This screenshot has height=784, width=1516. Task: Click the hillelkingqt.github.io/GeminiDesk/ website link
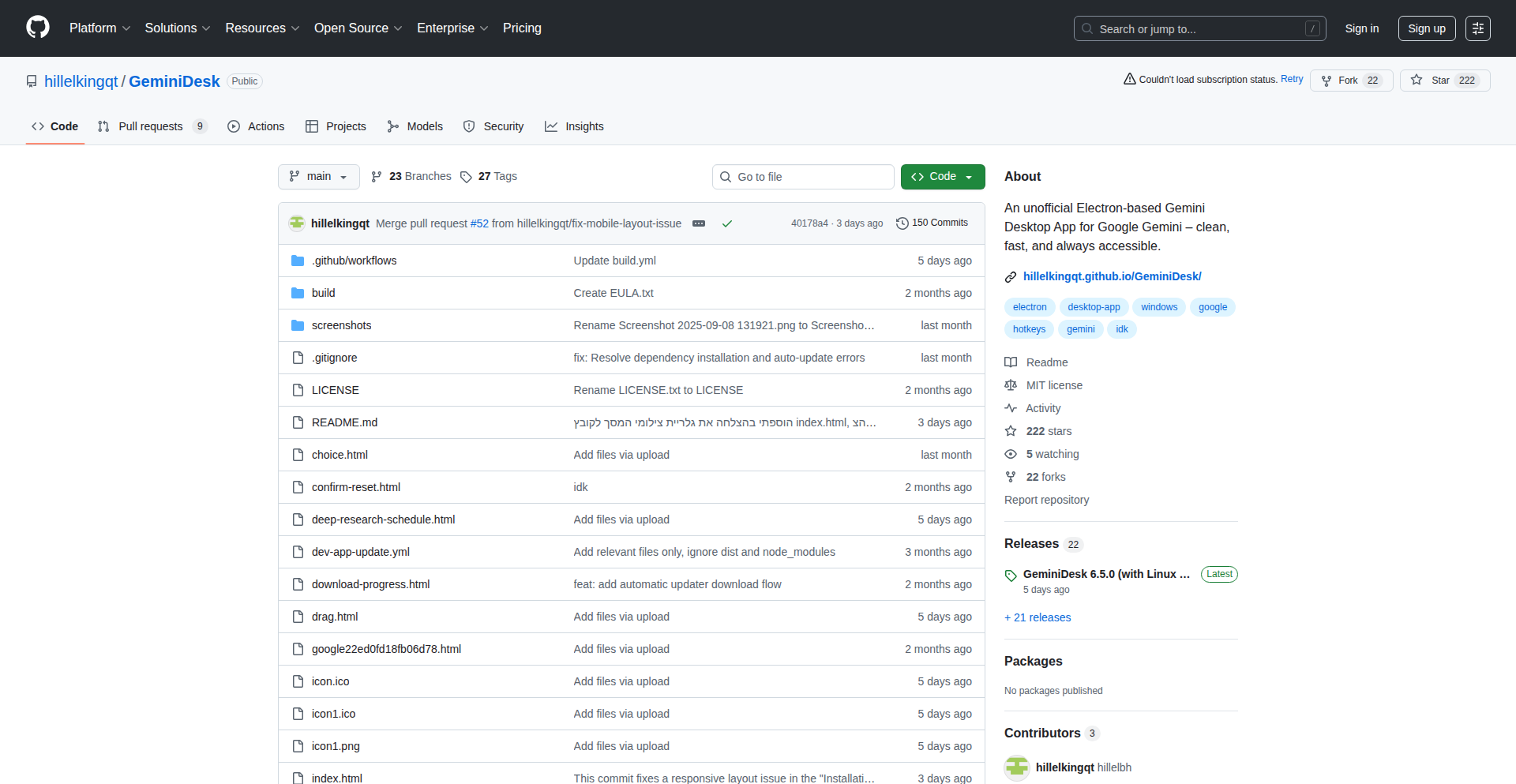pos(1112,276)
